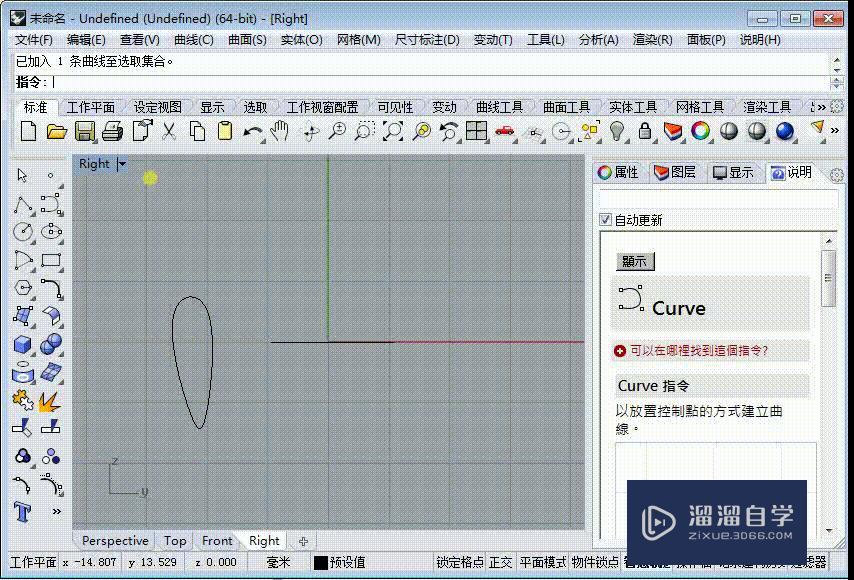Click the Copy icon
This screenshot has height=580, width=854.
[197, 131]
